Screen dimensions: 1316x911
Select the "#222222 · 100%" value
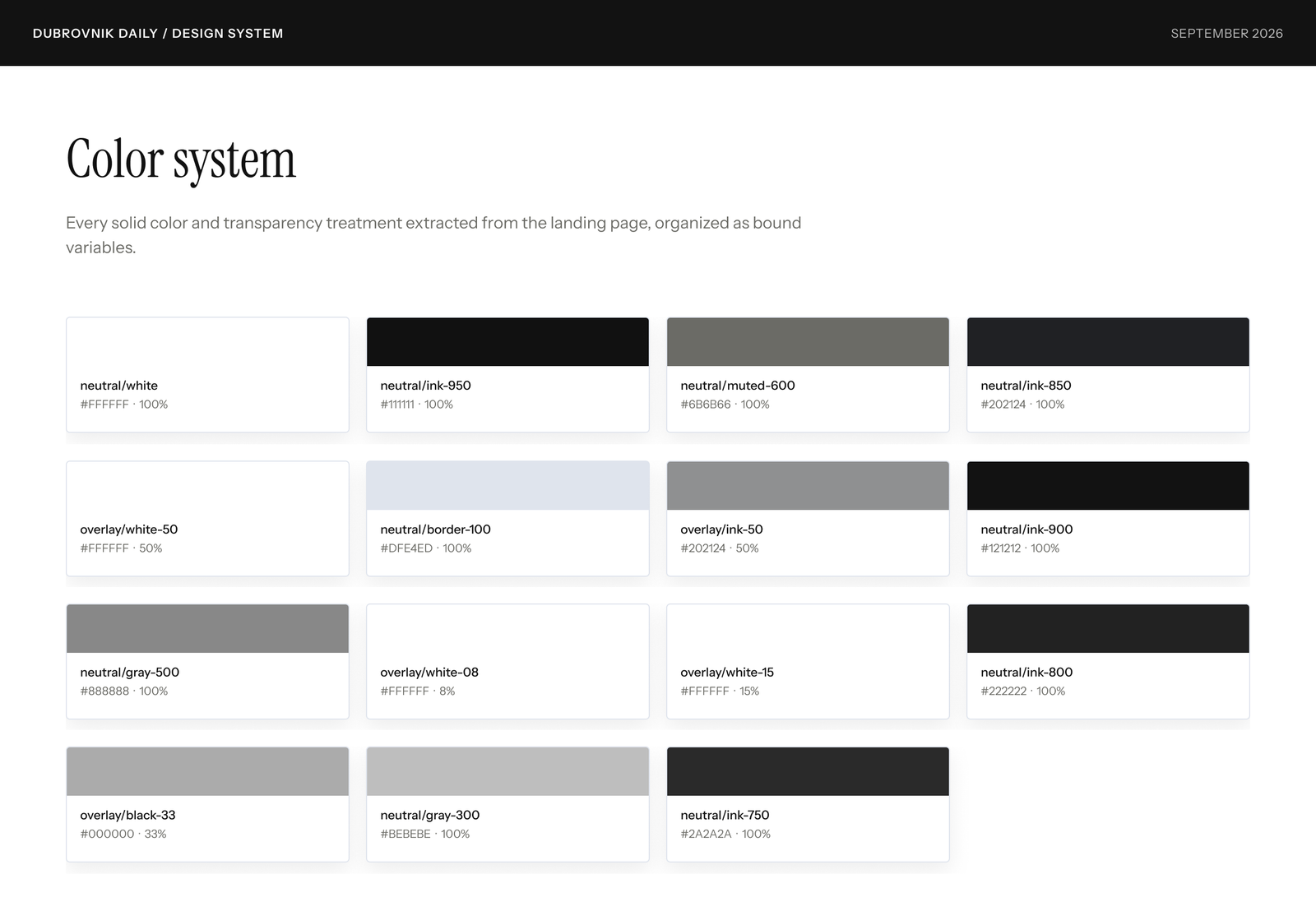[x=1022, y=691]
